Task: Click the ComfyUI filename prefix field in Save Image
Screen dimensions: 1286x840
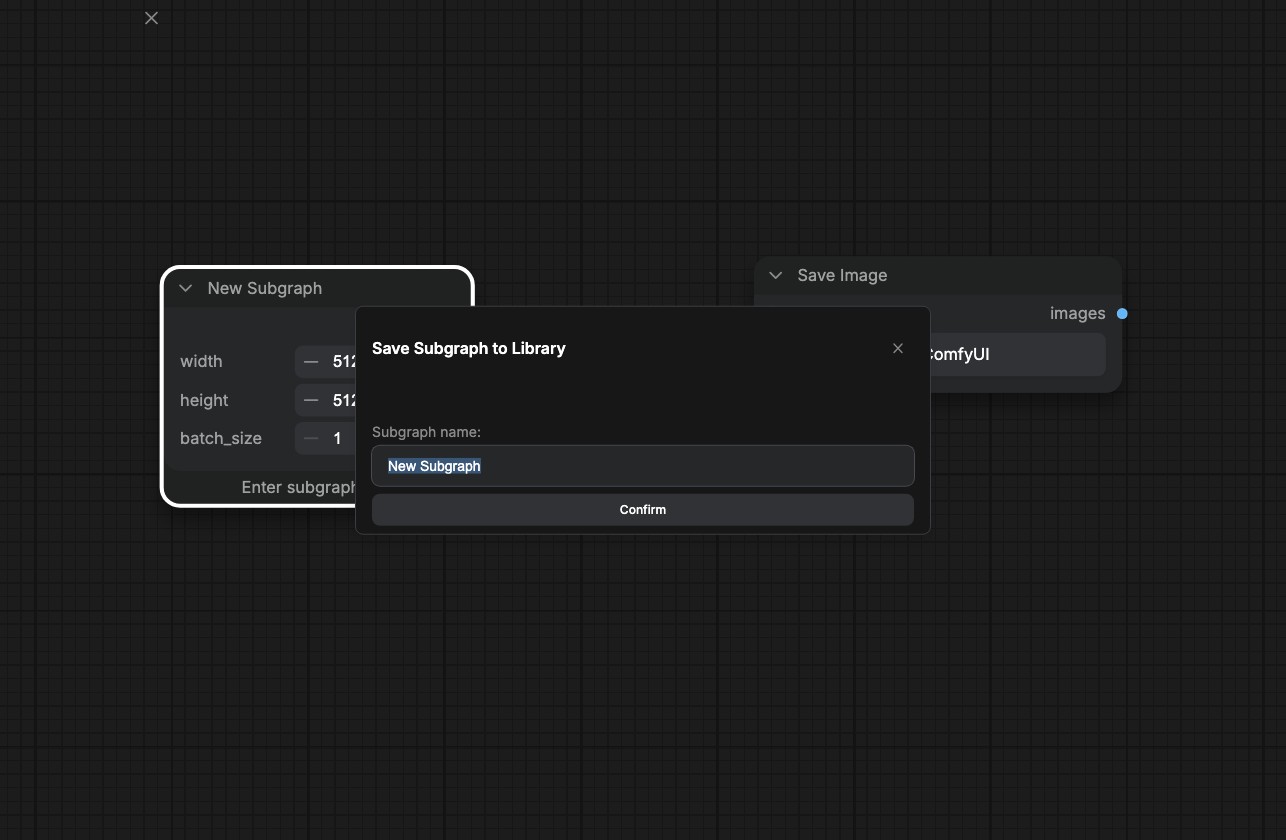Action: click(x=1017, y=354)
